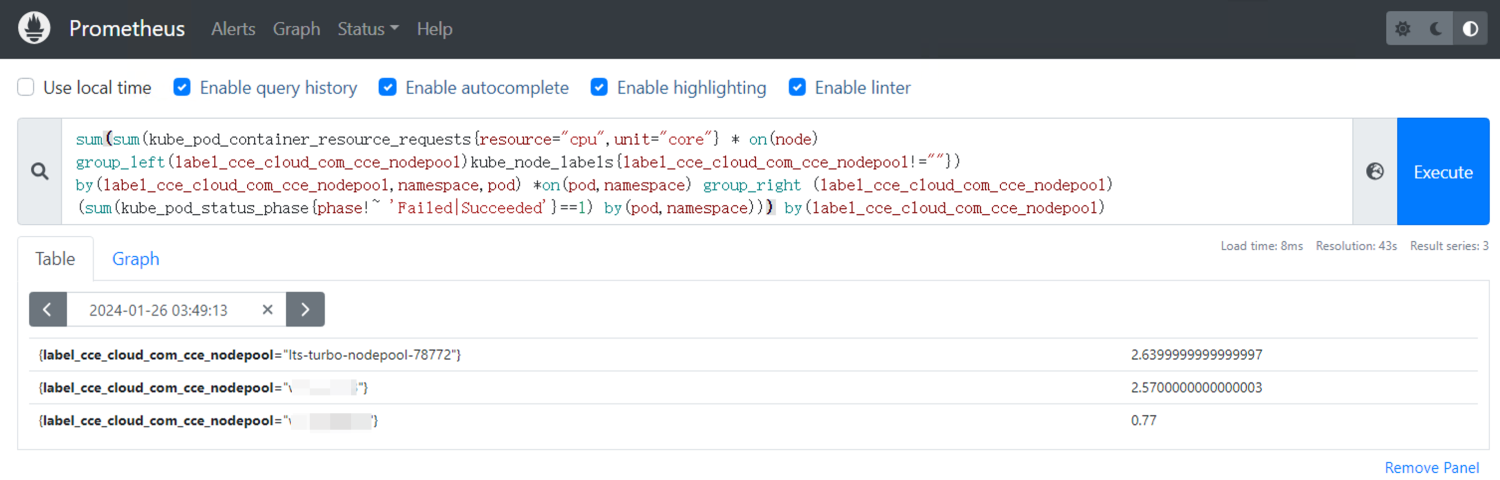This screenshot has width=1500, height=480.
Task: Toggle the Enable linter checkbox
Action: (x=797, y=88)
